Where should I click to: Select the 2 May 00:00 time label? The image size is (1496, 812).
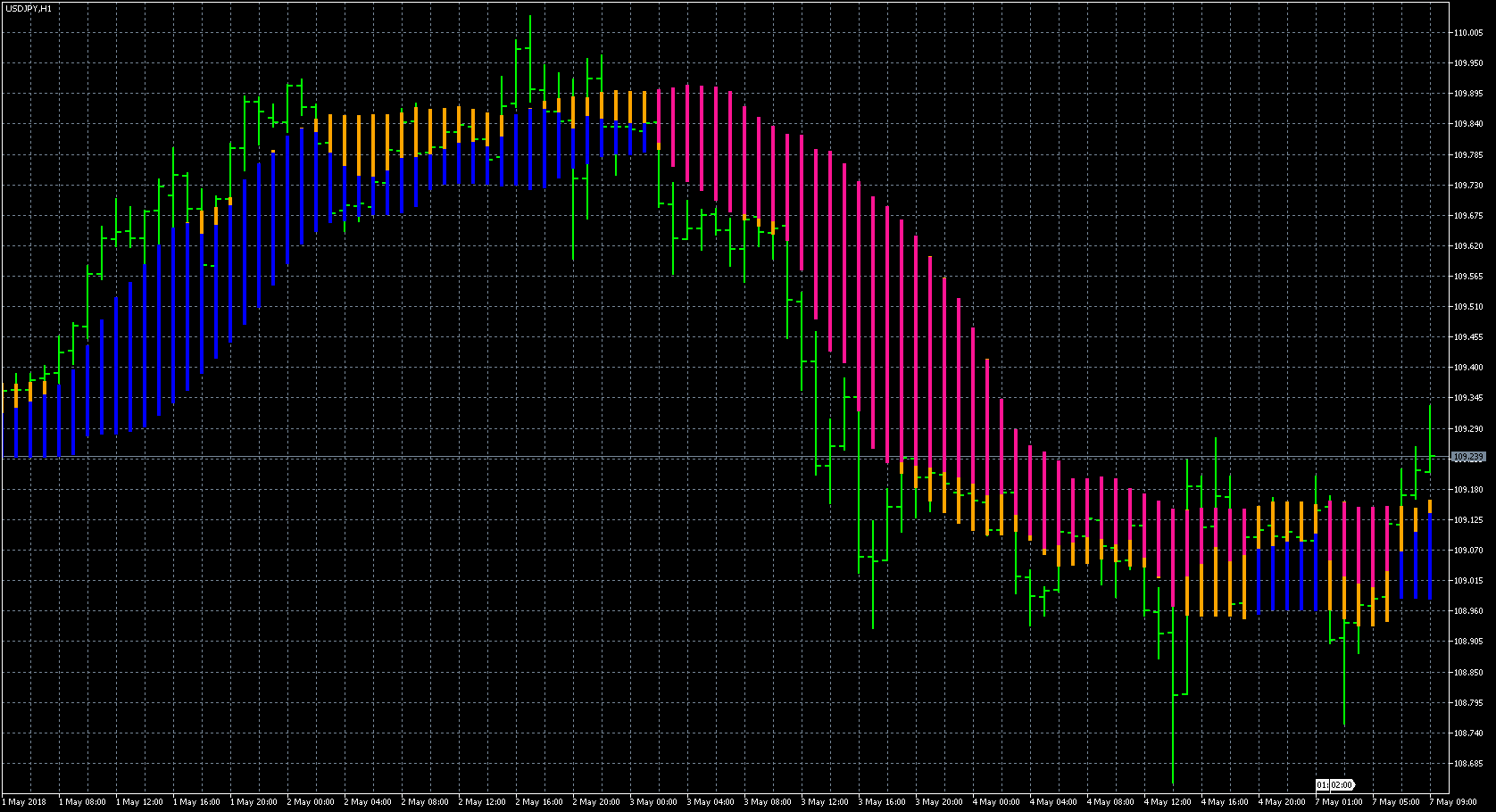tap(311, 802)
